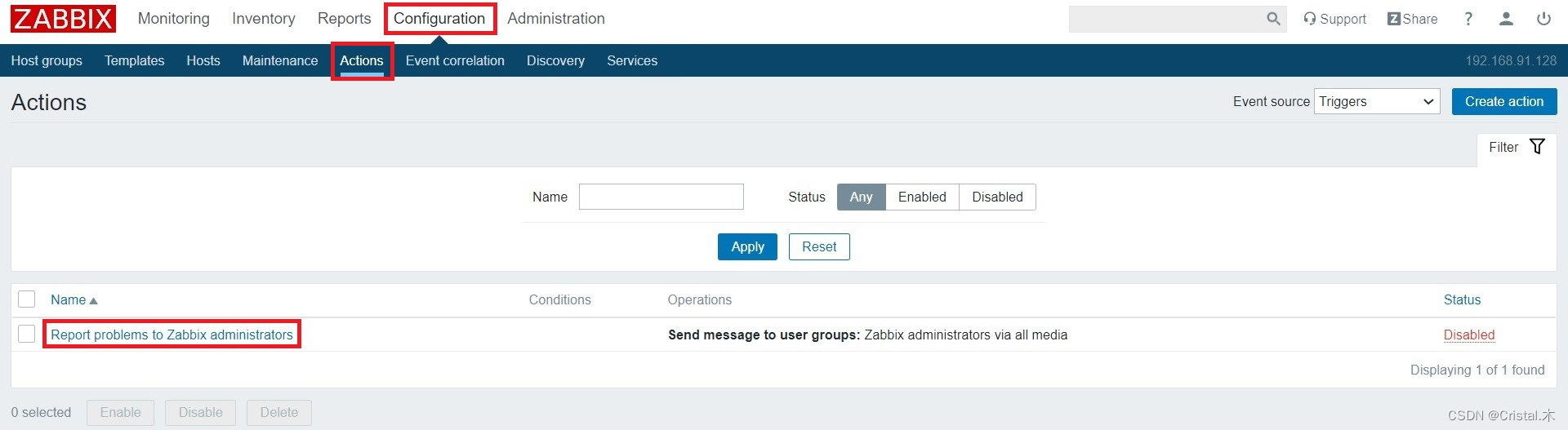Open the Reports menu
This screenshot has height=430, width=1568.
344,19
